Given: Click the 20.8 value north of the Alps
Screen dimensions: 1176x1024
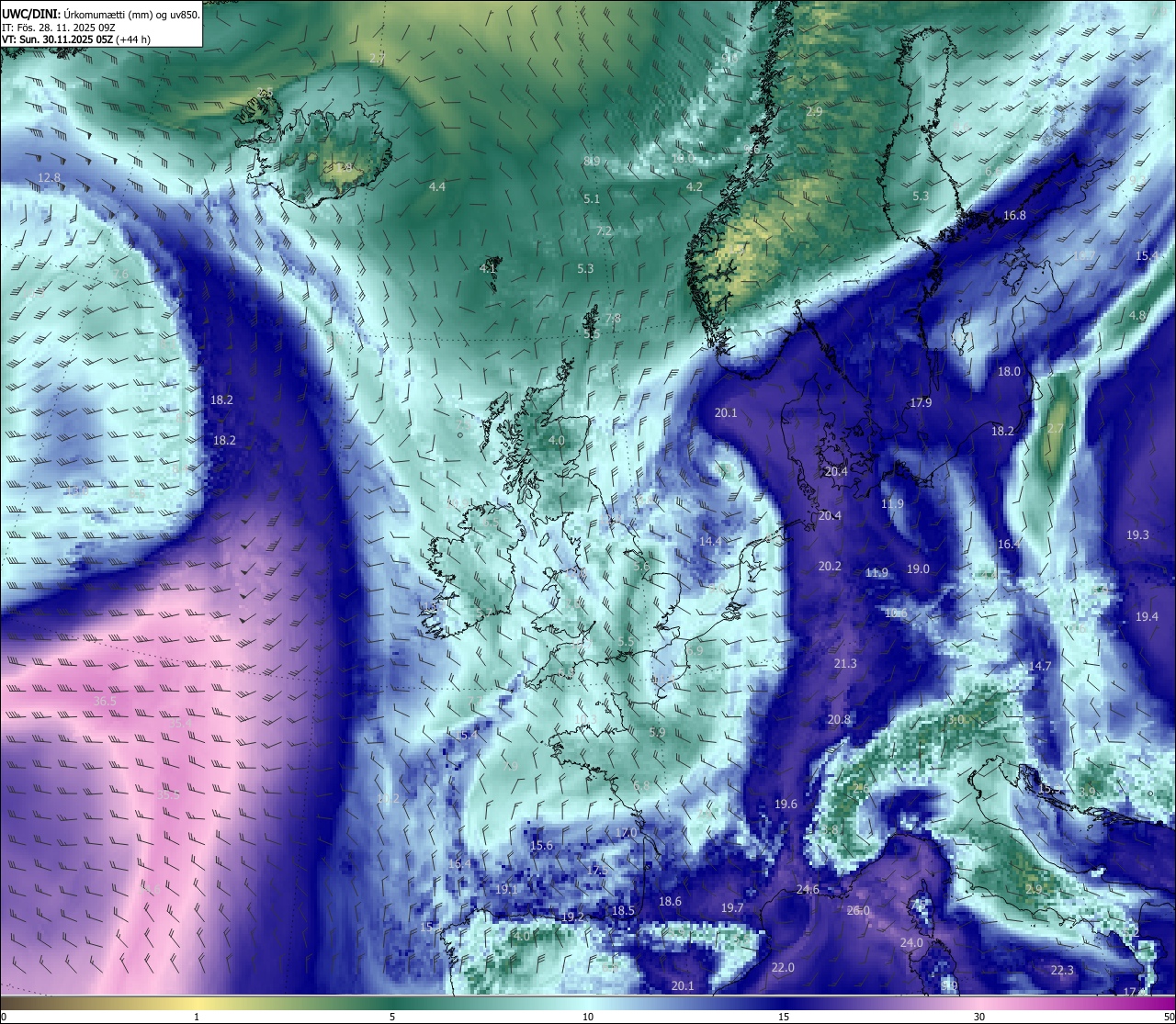Looking at the screenshot, I should 839,719.
